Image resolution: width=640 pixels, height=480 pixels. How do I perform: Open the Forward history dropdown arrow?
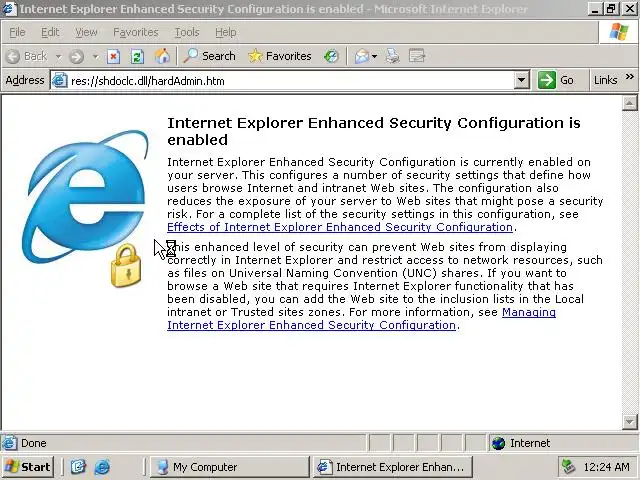pyautogui.click(x=96, y=56)
